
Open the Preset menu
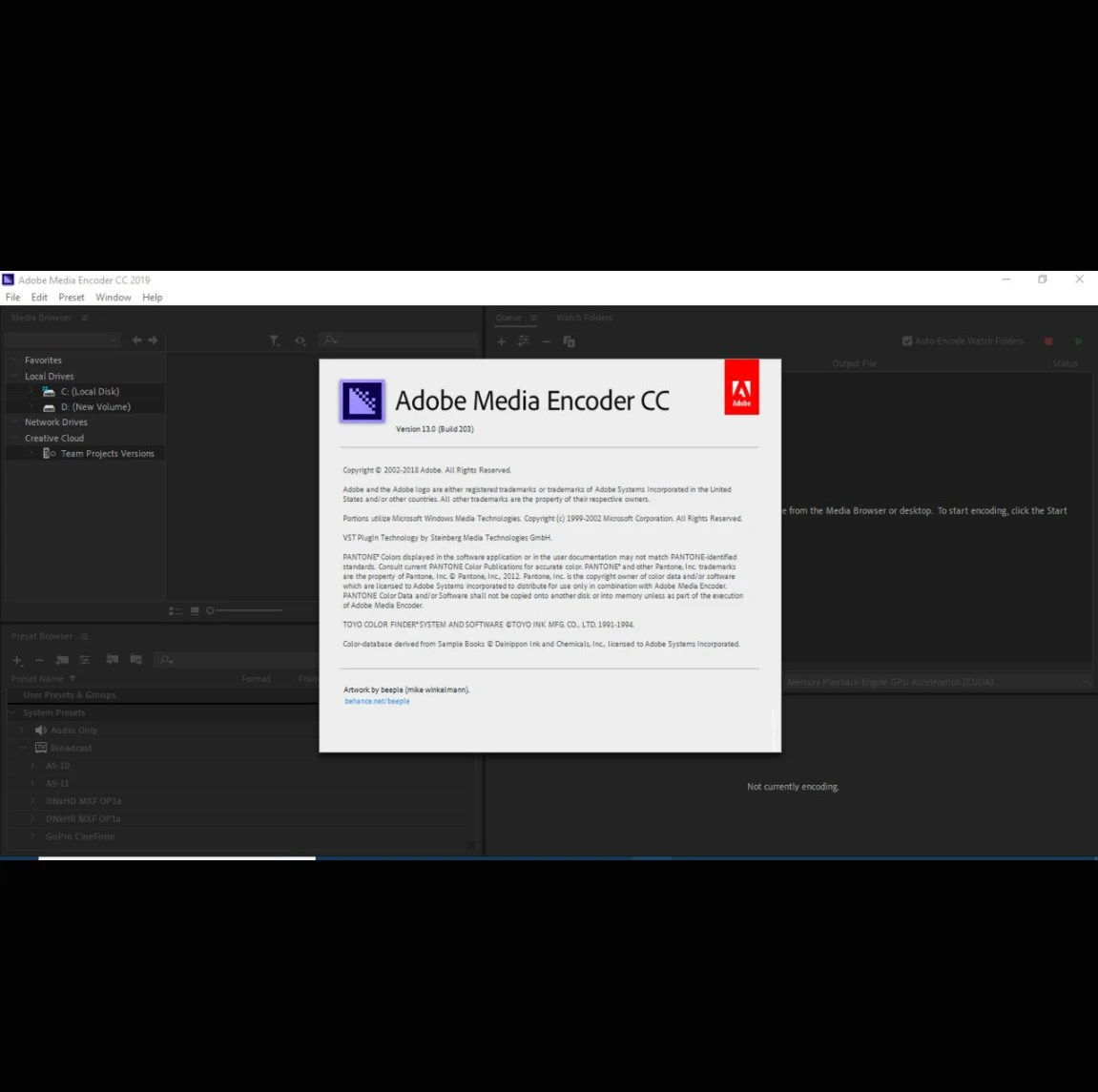pyautogui.click(x=72, y=297)
